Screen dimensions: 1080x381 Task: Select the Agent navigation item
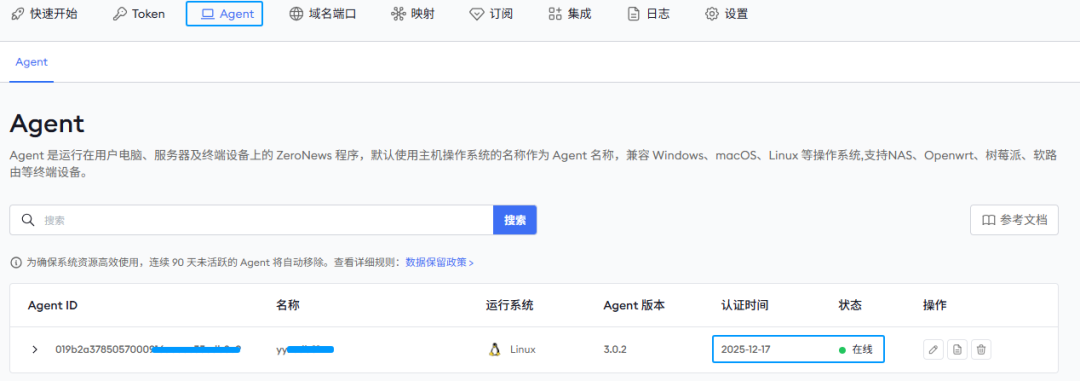pyautogui.click(x=225, y=14)
